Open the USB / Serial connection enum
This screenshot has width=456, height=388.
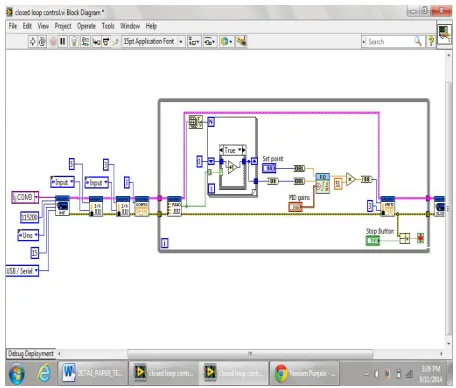click(x=22, y=271)
